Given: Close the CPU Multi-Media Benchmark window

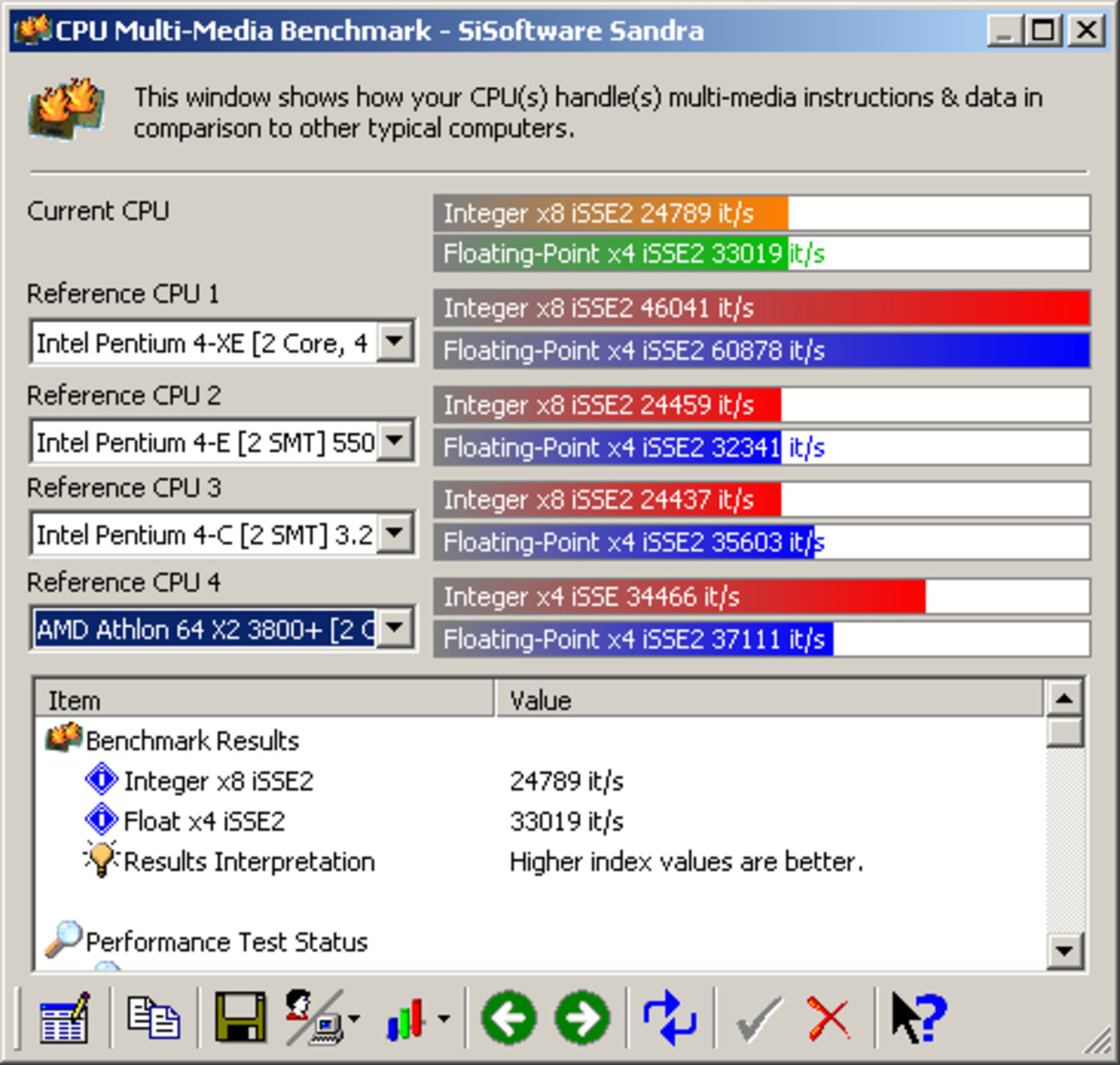Looking at the screenshot, I should click(x=1086, y=30).
